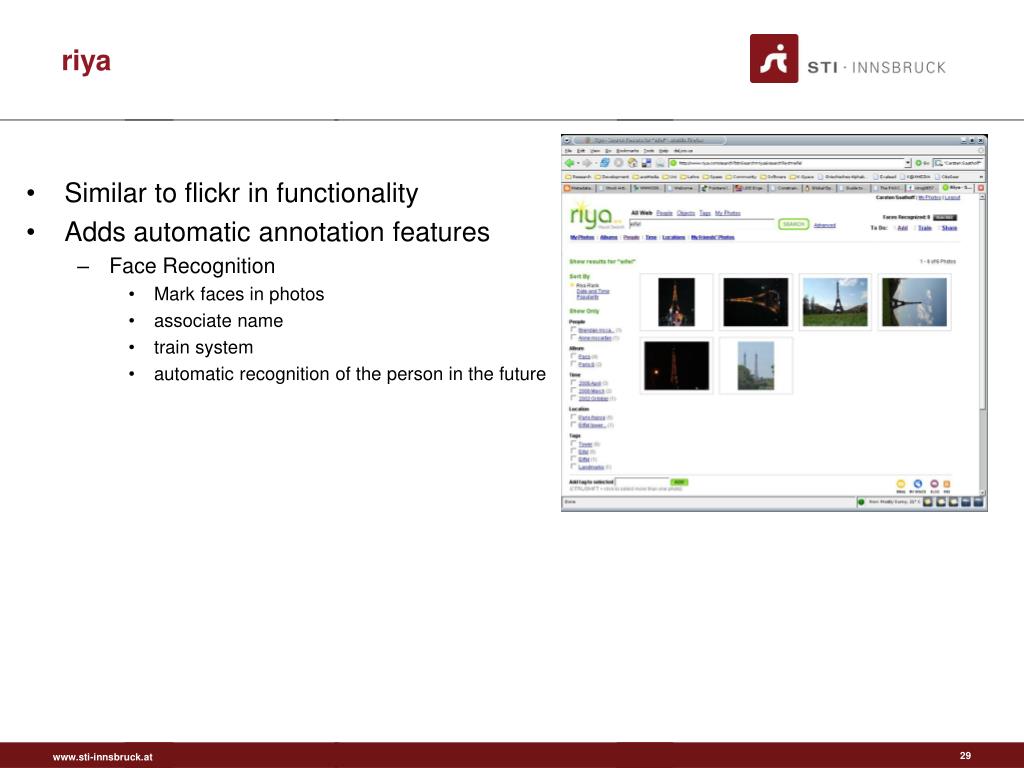Click the www.sti-innsbruck.at footer text

coord(103,757)
